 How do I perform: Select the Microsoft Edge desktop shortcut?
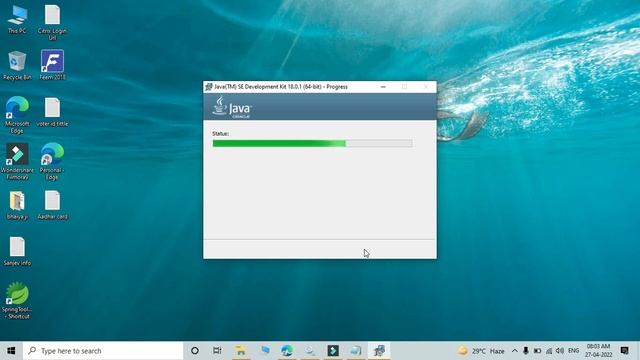pos(17,115)
